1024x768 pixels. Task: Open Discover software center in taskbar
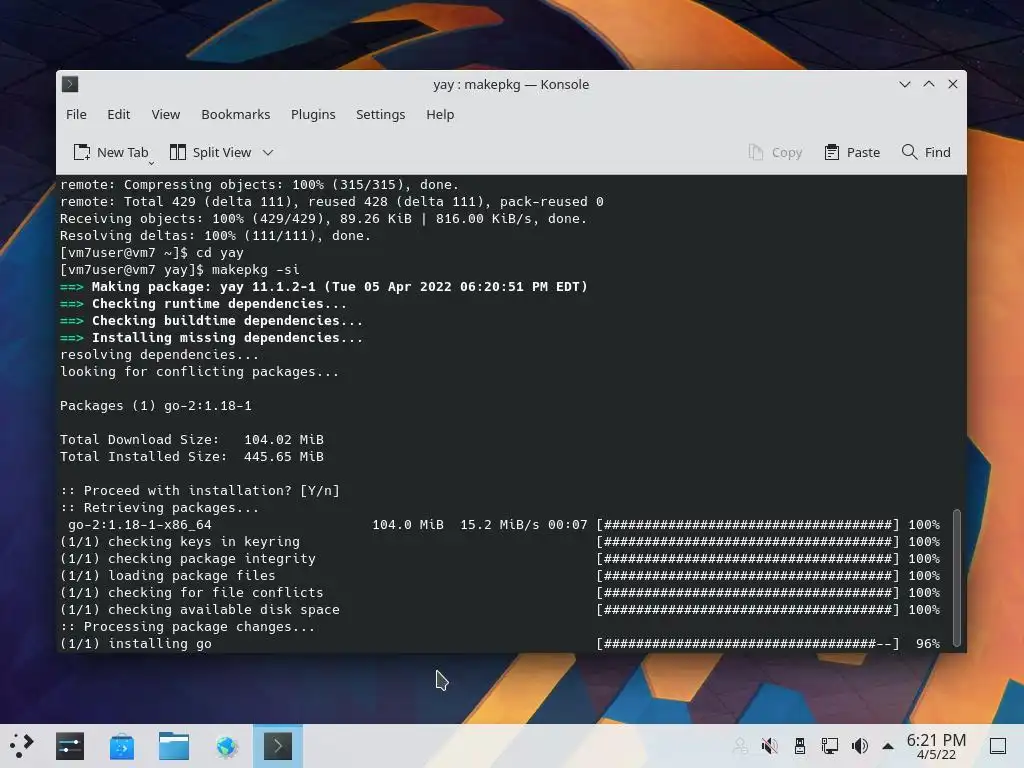121,746
